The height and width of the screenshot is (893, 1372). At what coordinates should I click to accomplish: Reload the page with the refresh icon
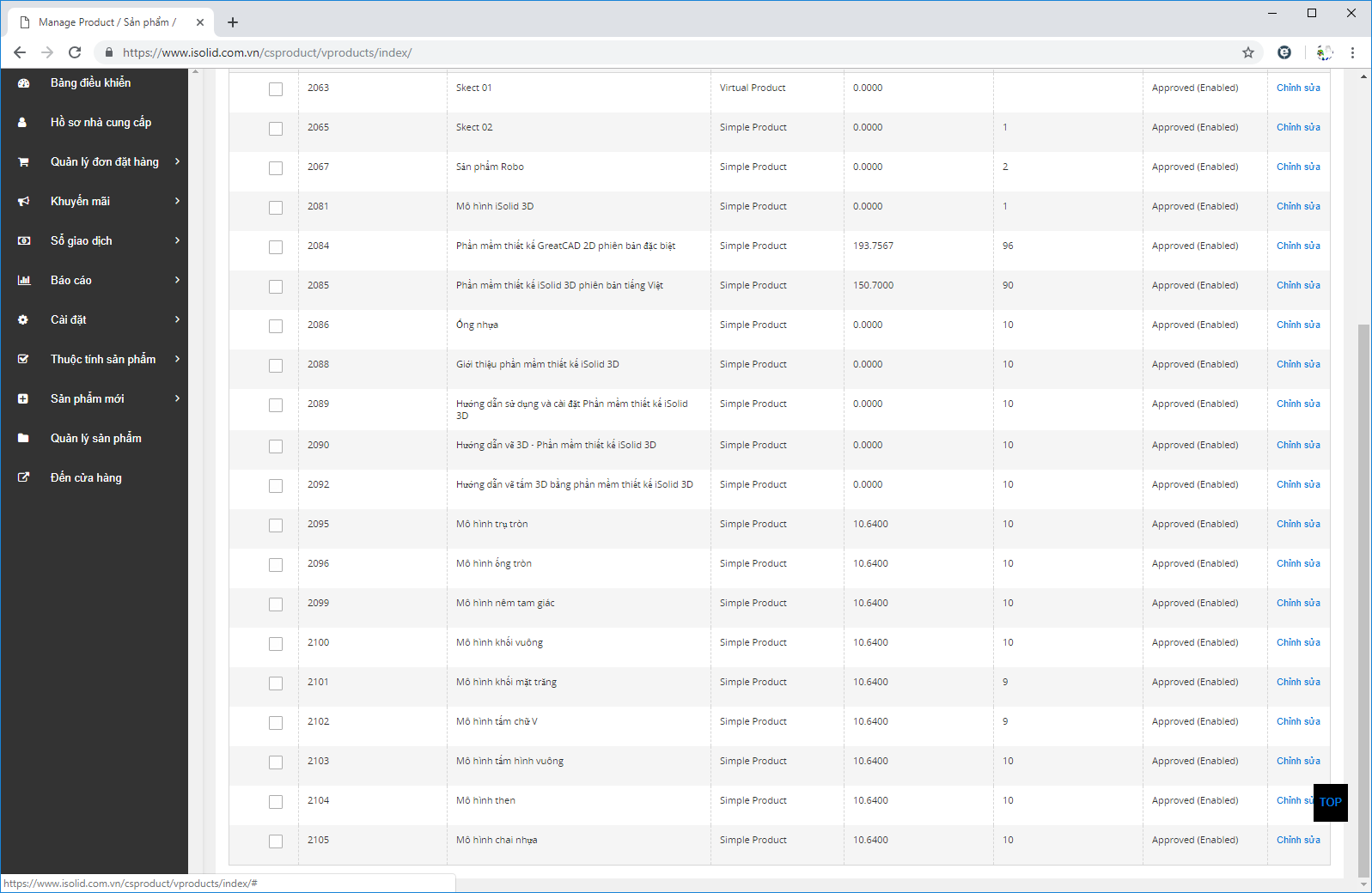pos(75,52)
